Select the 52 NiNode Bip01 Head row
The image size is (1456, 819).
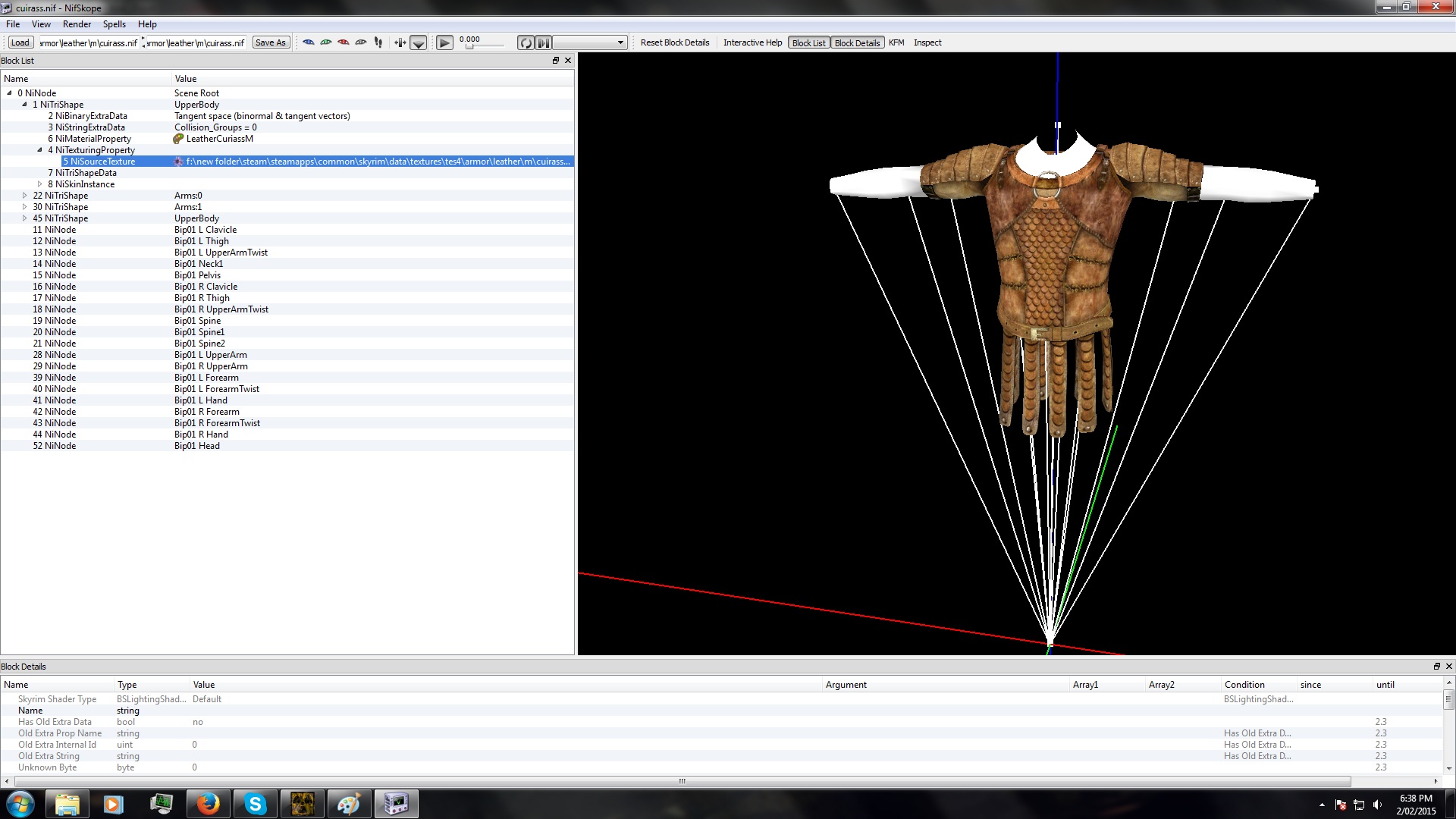(288, 446)
